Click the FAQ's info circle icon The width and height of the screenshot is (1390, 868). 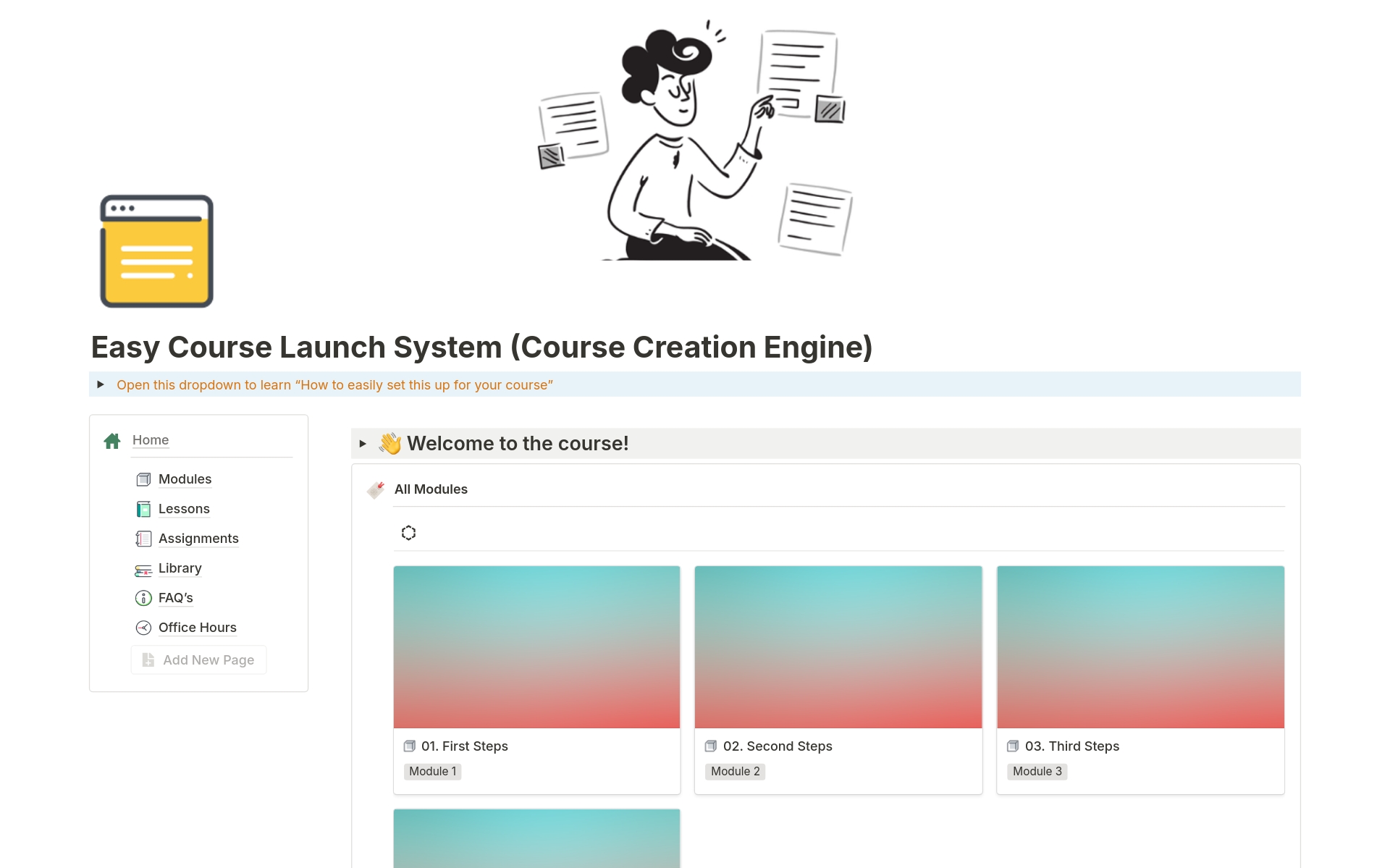(x=143, y=598)
